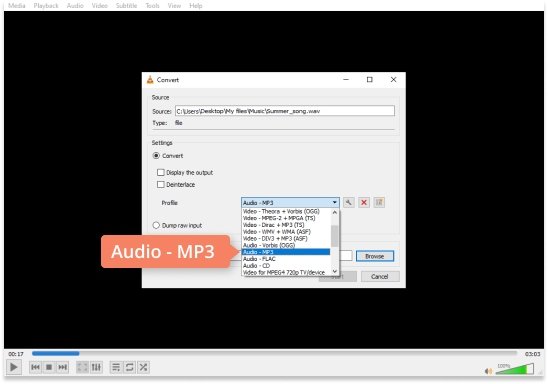Create new profile icon
The width and height of the screenshot is (548, 384).
379,202
